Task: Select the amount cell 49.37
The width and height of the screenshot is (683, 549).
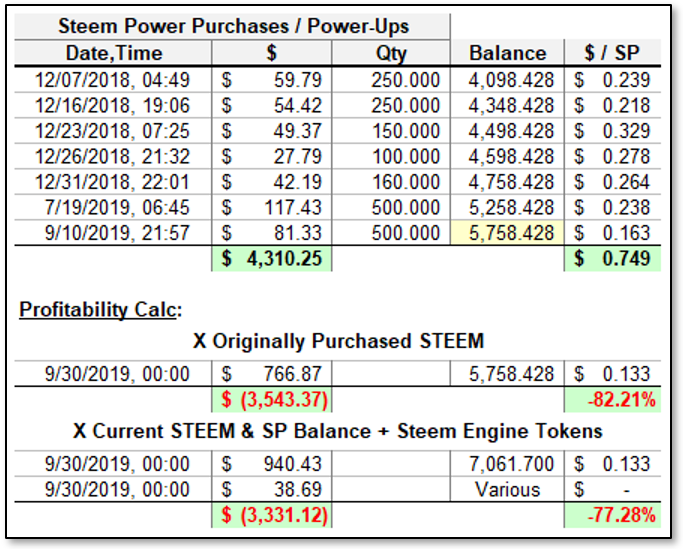Action: coord(272,131)
